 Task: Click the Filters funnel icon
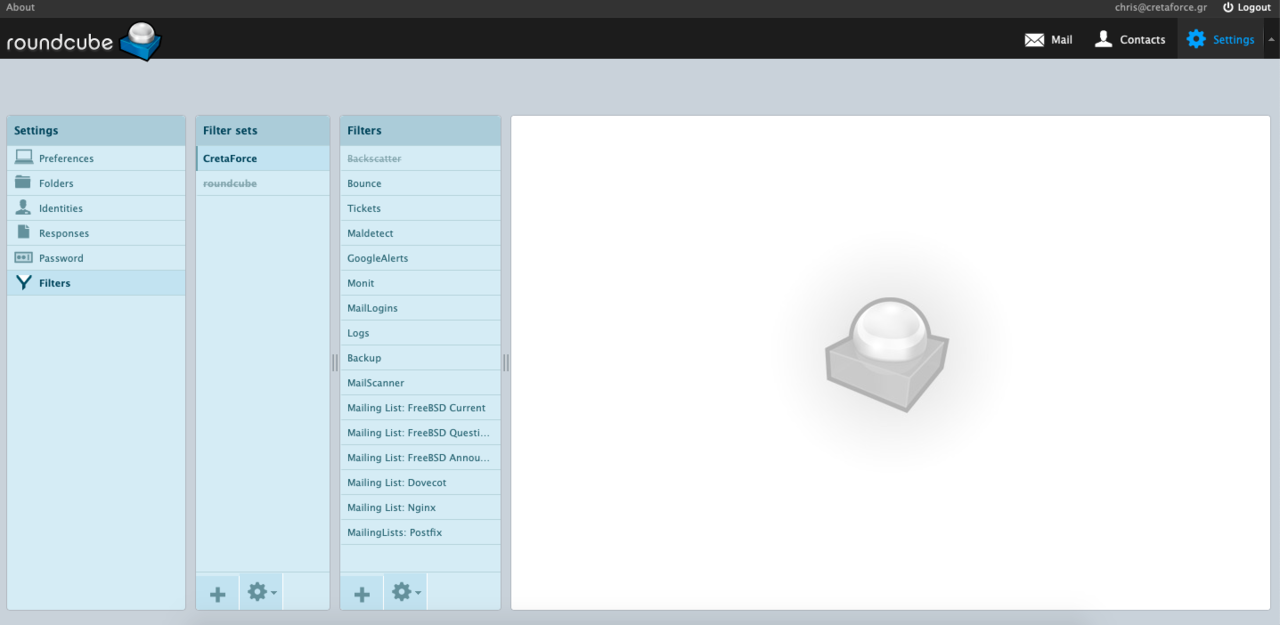(23, 282)
